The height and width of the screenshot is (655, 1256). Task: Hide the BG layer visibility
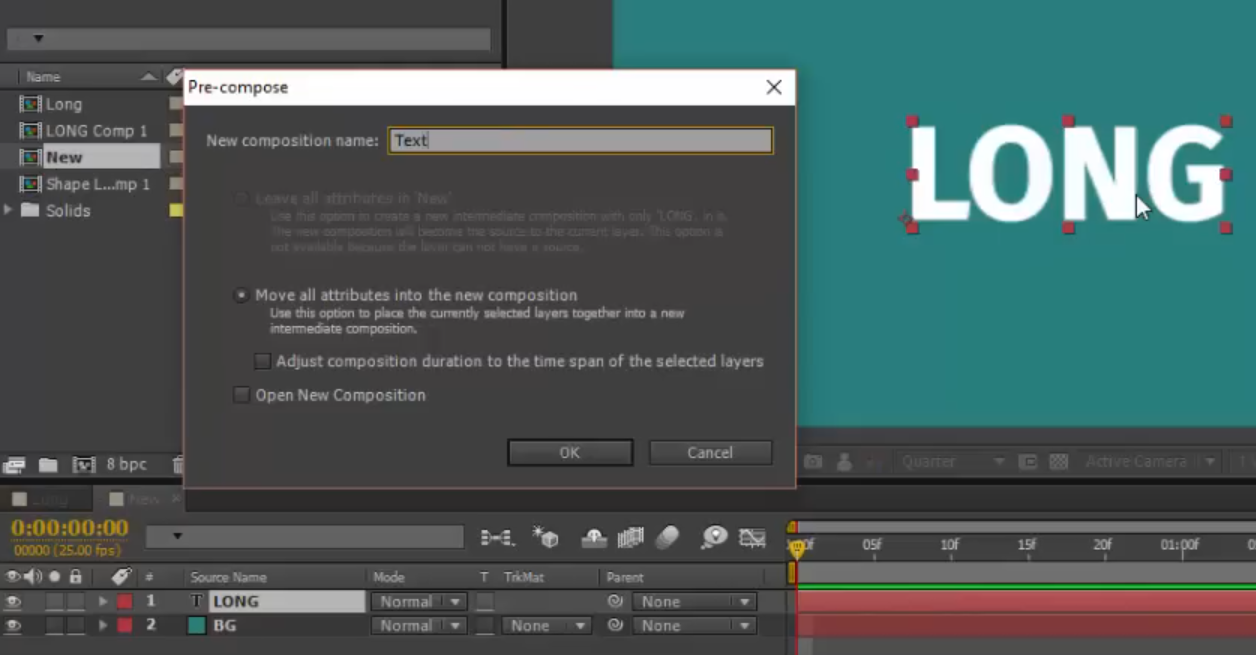pos(13,626)
